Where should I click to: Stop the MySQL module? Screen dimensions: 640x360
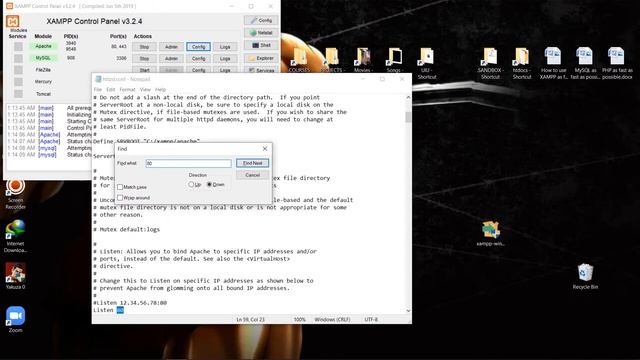(x=144, y=58)
